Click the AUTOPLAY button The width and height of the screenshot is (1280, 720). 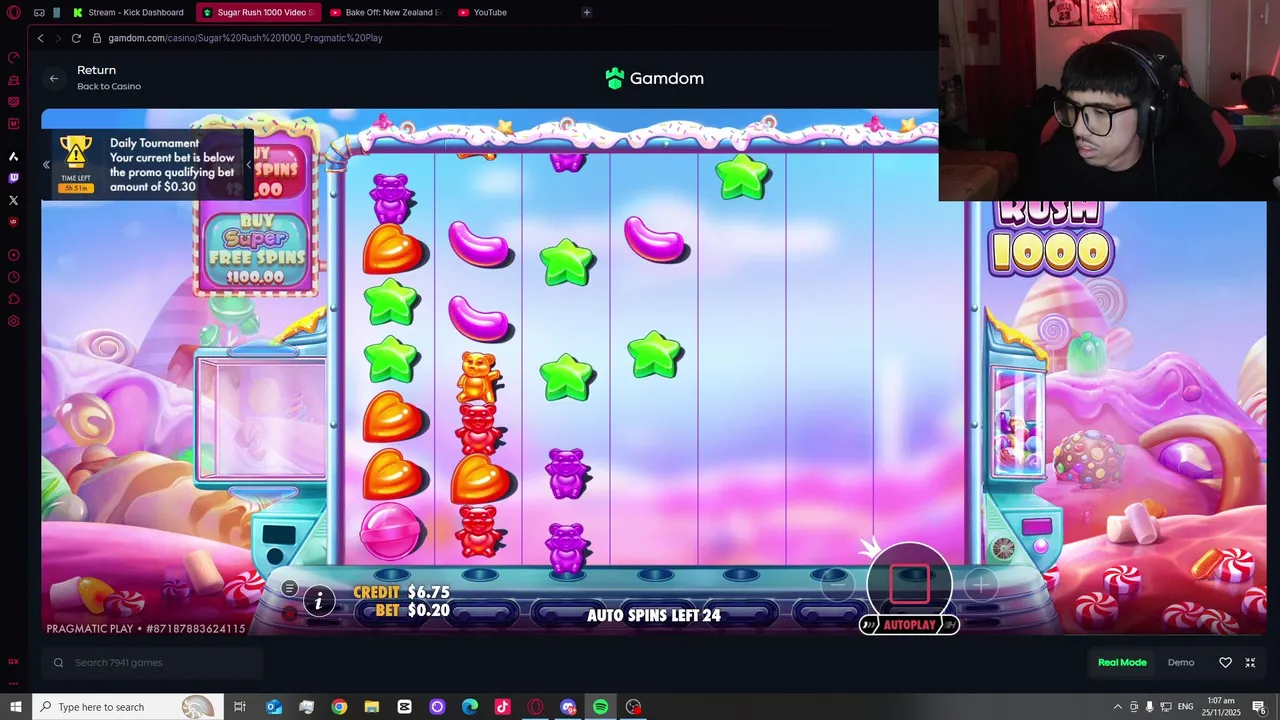click(909, 625)
